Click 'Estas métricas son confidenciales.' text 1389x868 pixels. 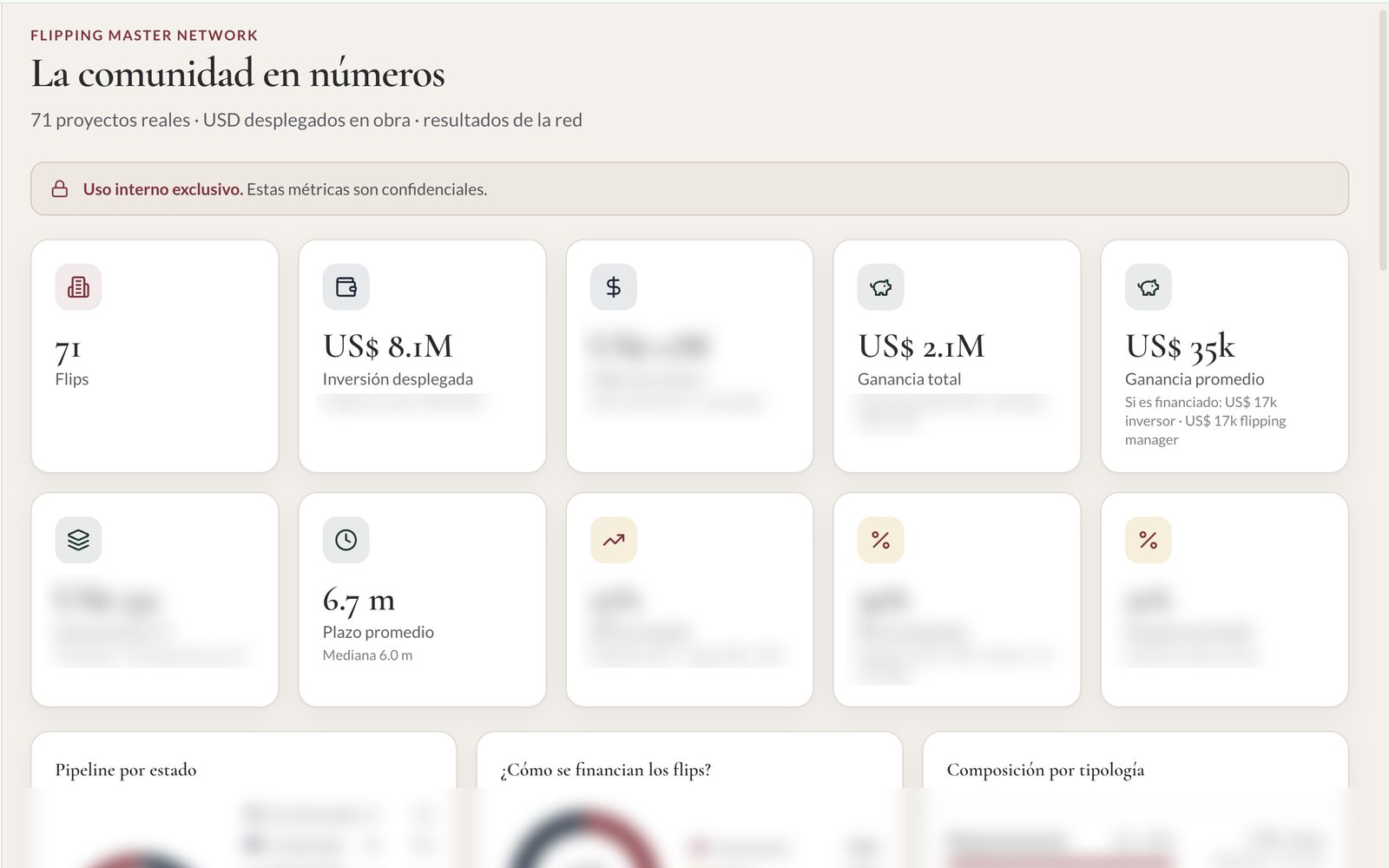pyautogui.click(x=366, y=189)
